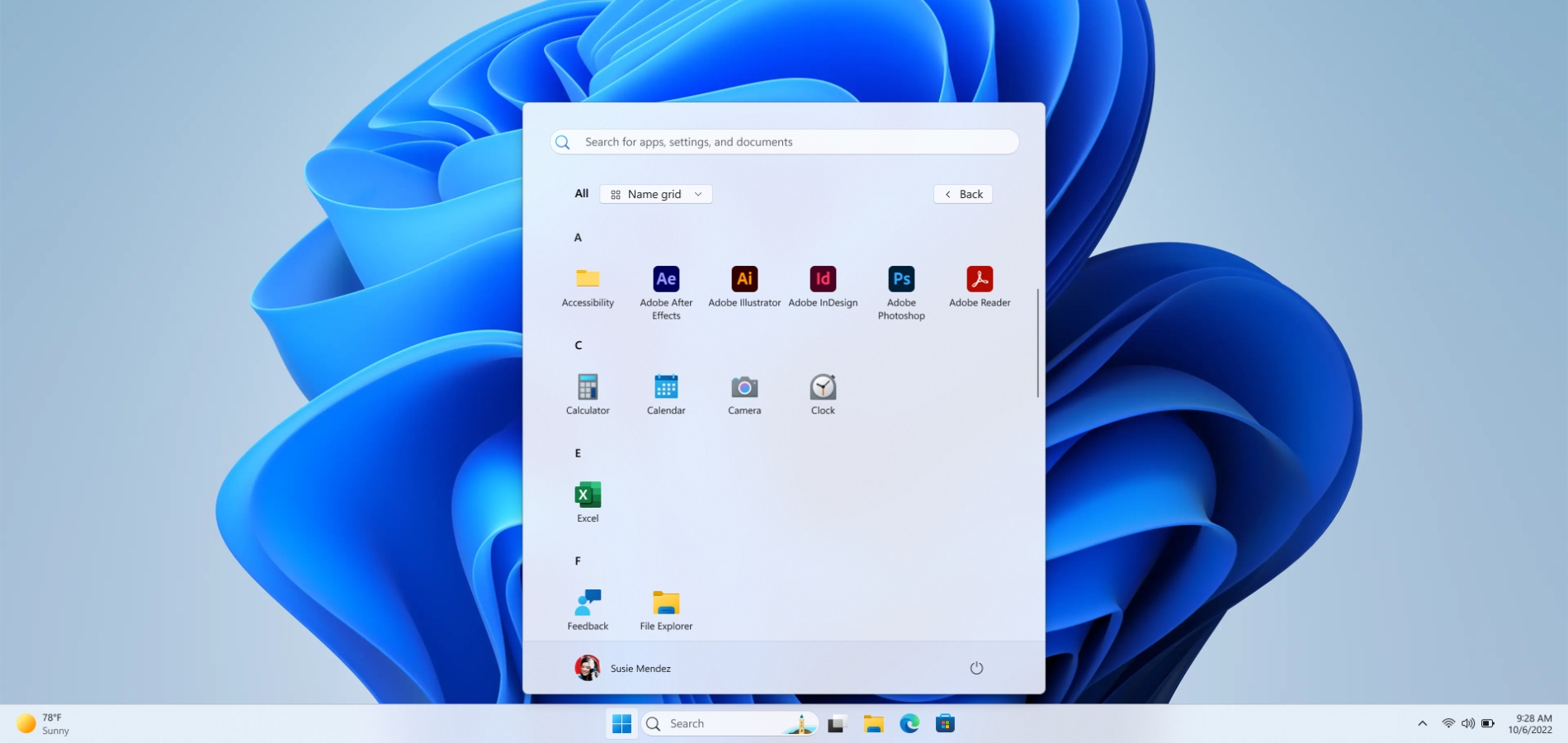This screenshot has width=1568, height=743.
Task: Open the Feedback app
Action: click(x=588, y=610)
